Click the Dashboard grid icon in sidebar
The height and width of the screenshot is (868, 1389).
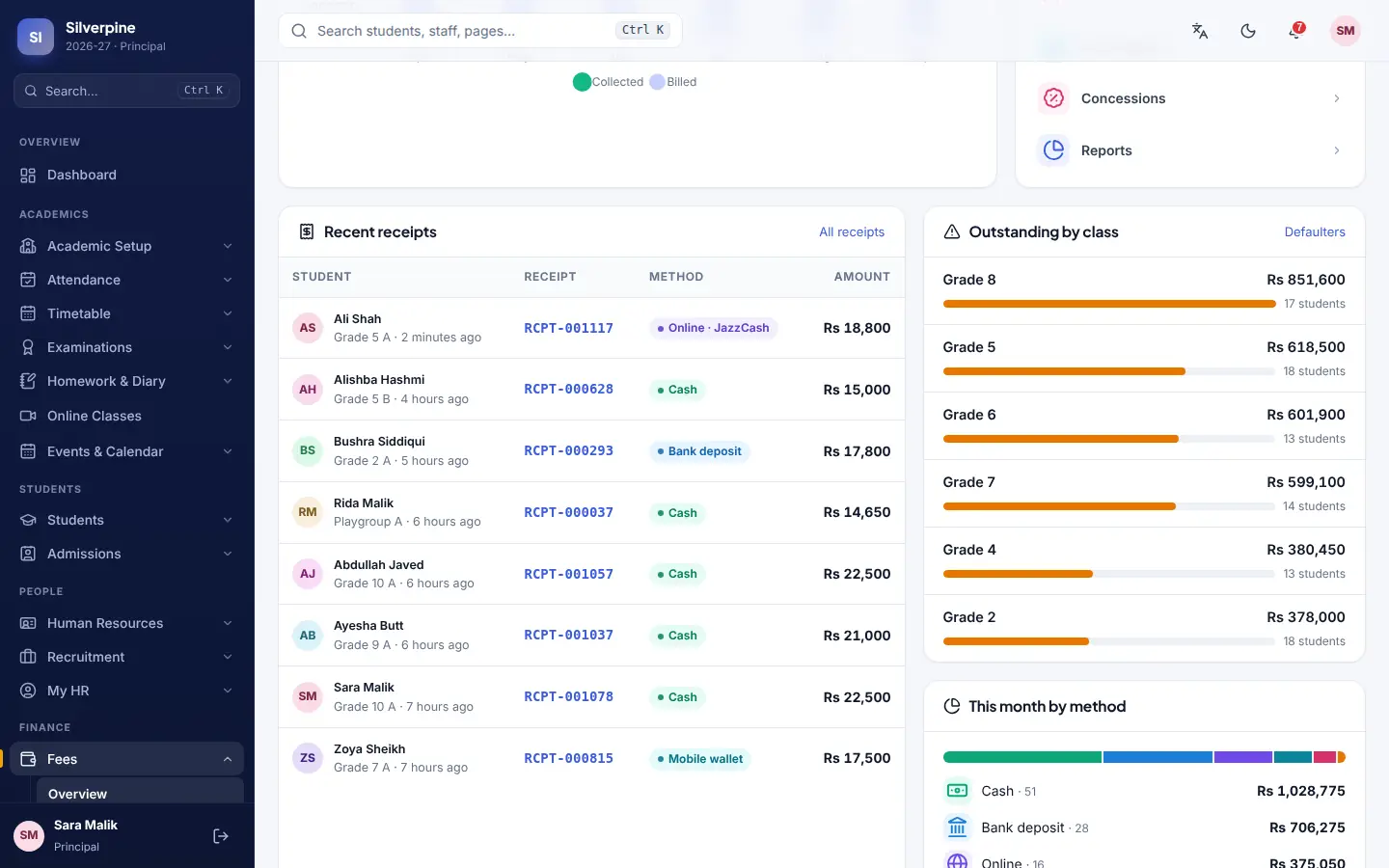[x=28, y=175]
